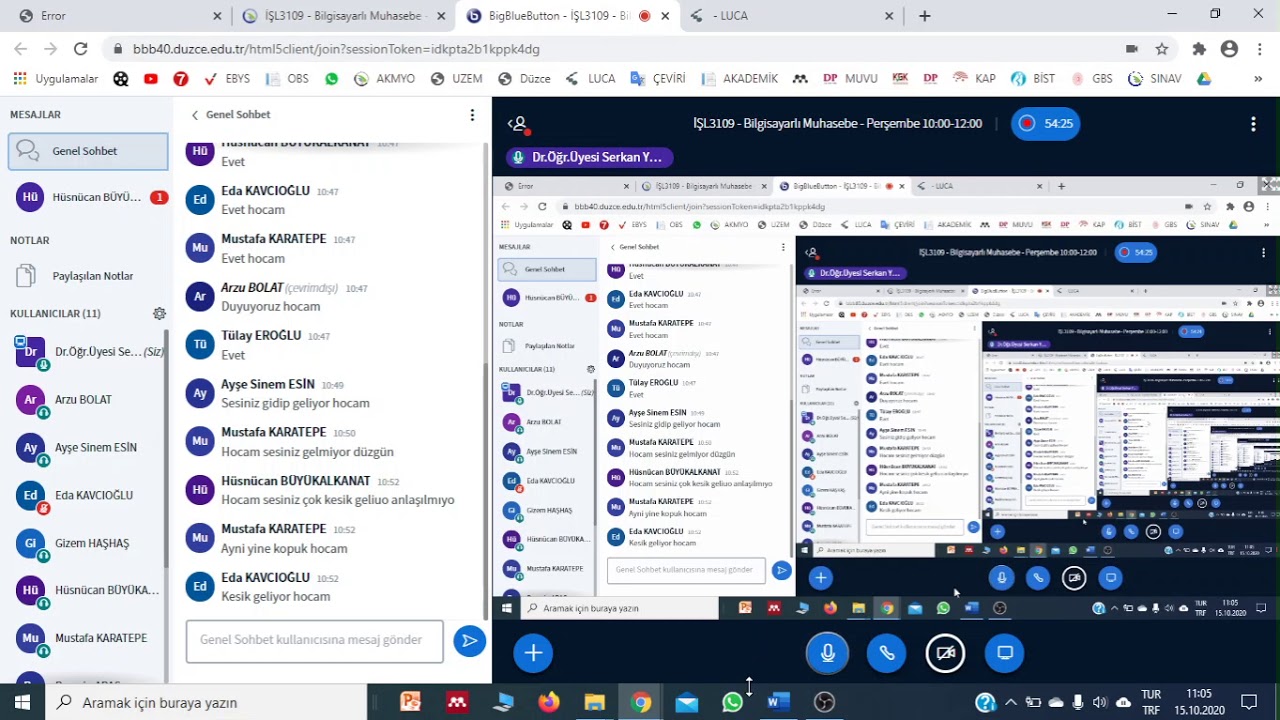Toggle webcam sharing button
Screen dimensions: 1280x720
click(x=946, y=653)
